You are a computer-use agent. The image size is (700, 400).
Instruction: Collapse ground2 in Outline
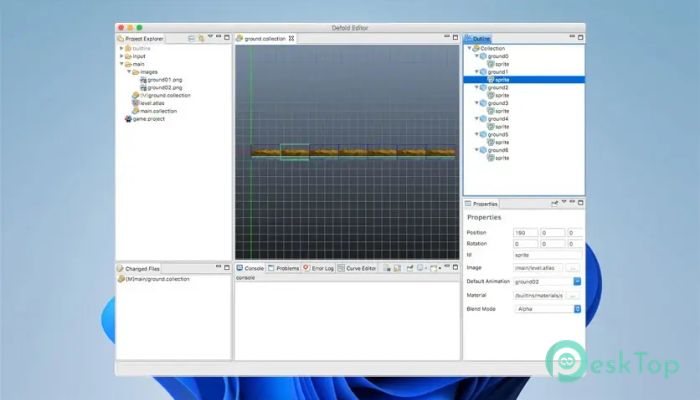(477, 88)
